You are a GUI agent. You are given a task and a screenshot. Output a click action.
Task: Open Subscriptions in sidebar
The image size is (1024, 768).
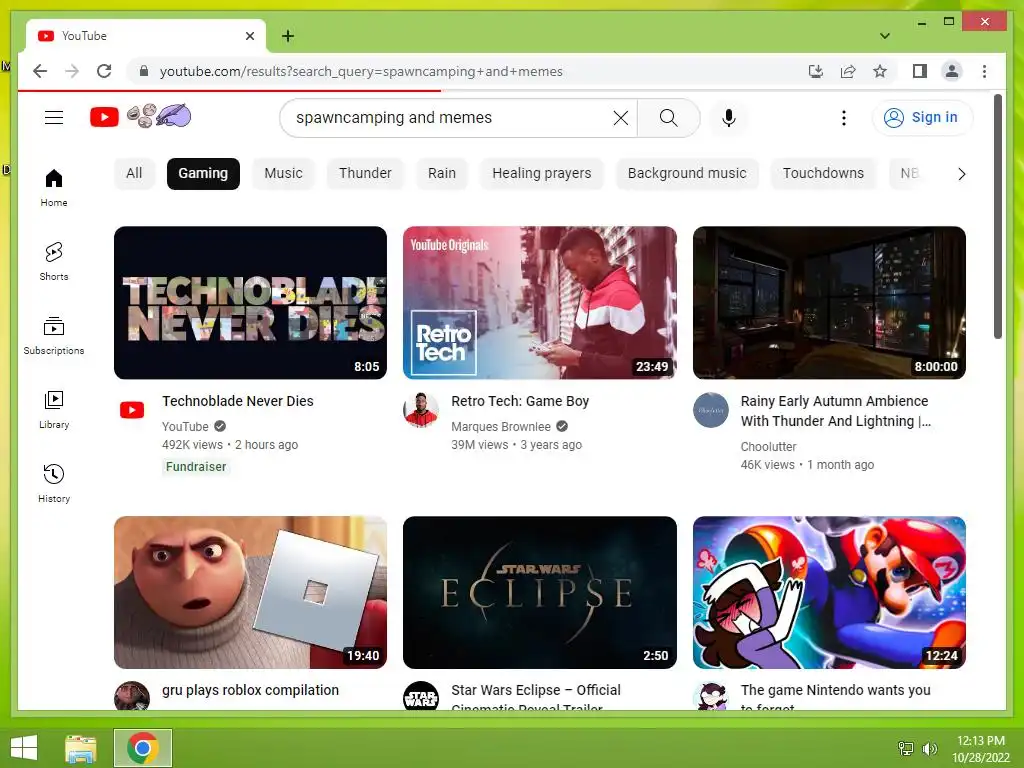pos(54,336)
